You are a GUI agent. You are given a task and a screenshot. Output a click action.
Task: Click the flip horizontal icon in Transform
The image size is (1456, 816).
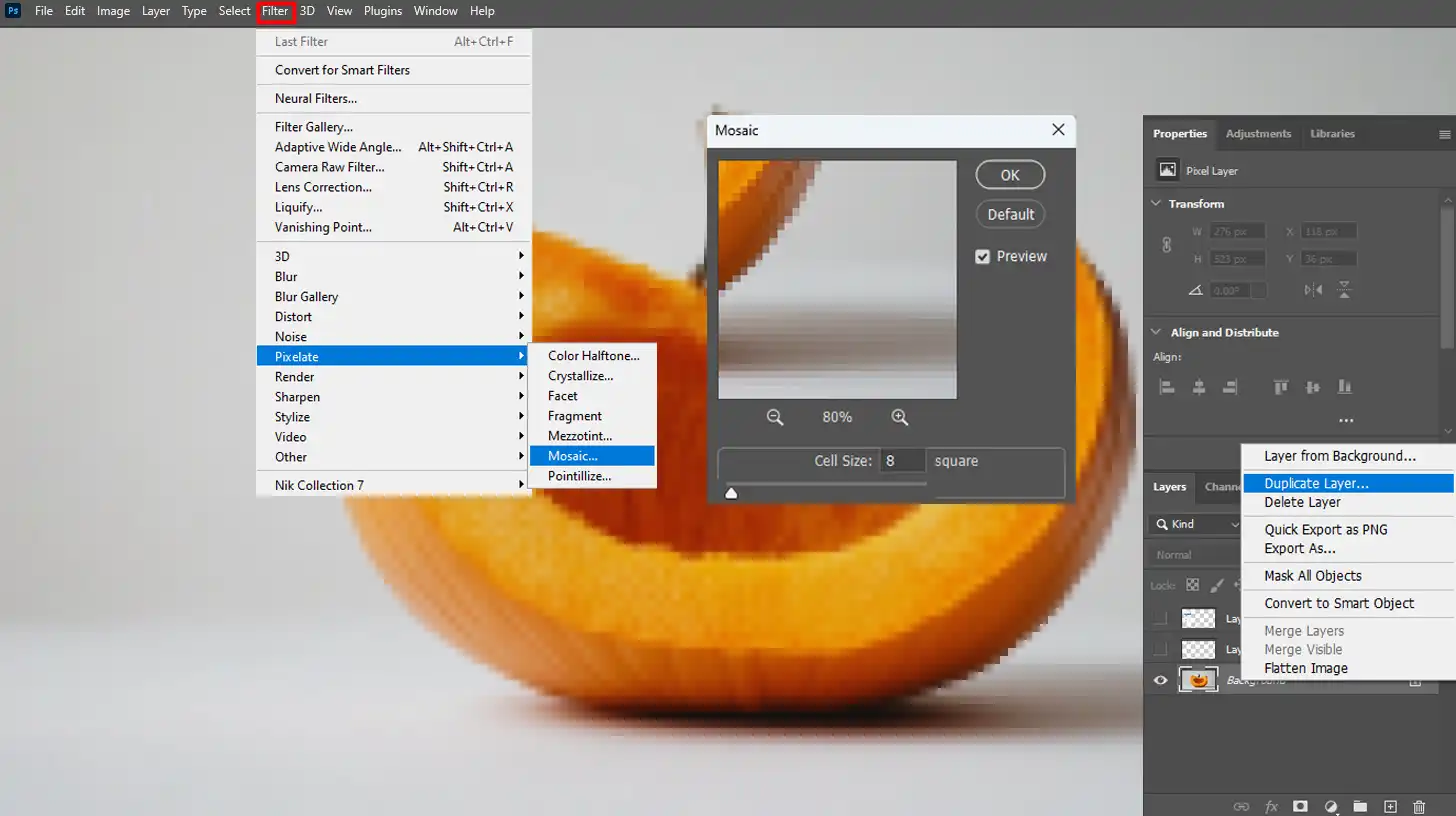1313,290
